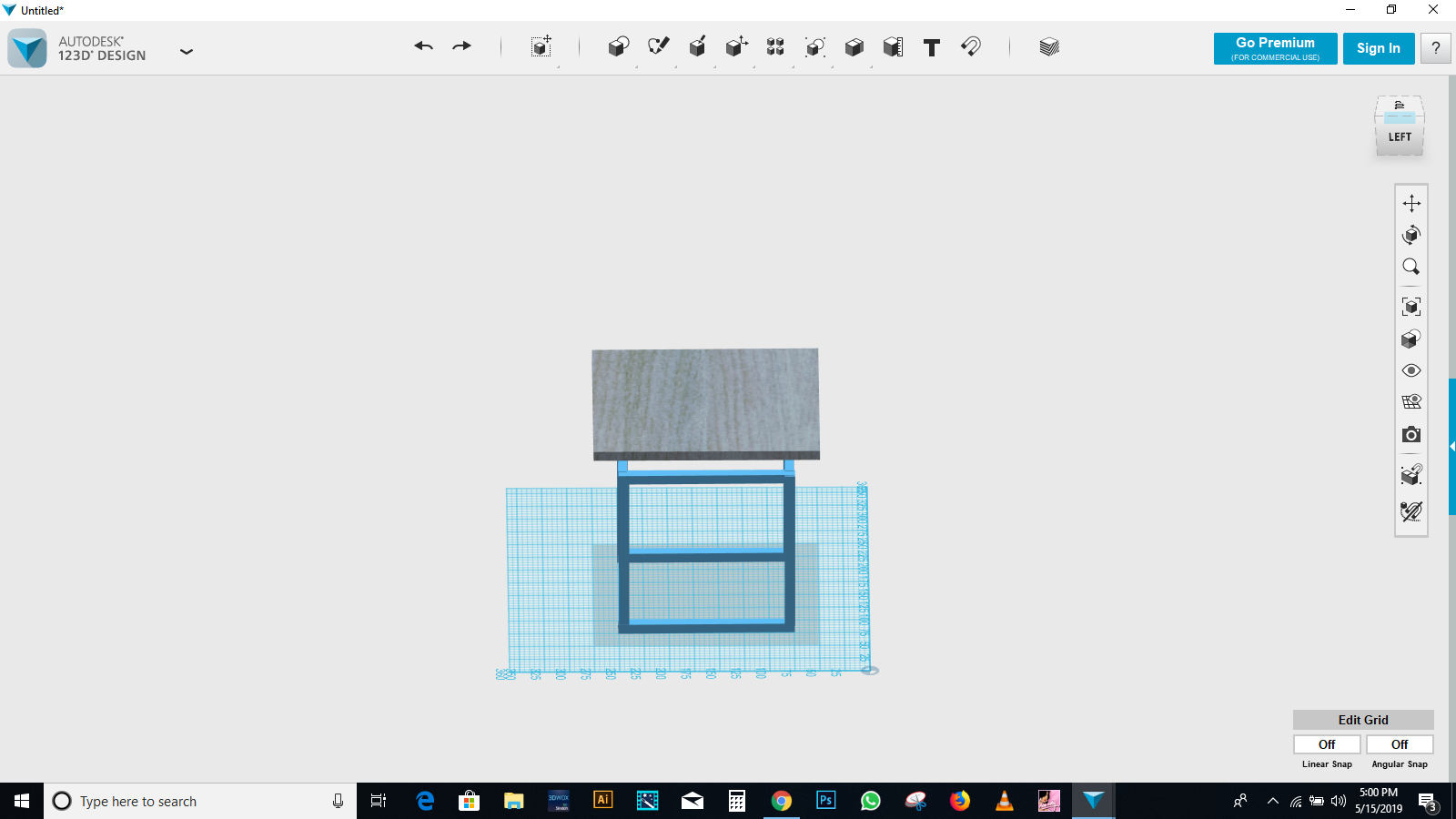Launch Google Chrome from the taskbar
The height and width of the screenshot is (819, 1456).
click(782, 801)
